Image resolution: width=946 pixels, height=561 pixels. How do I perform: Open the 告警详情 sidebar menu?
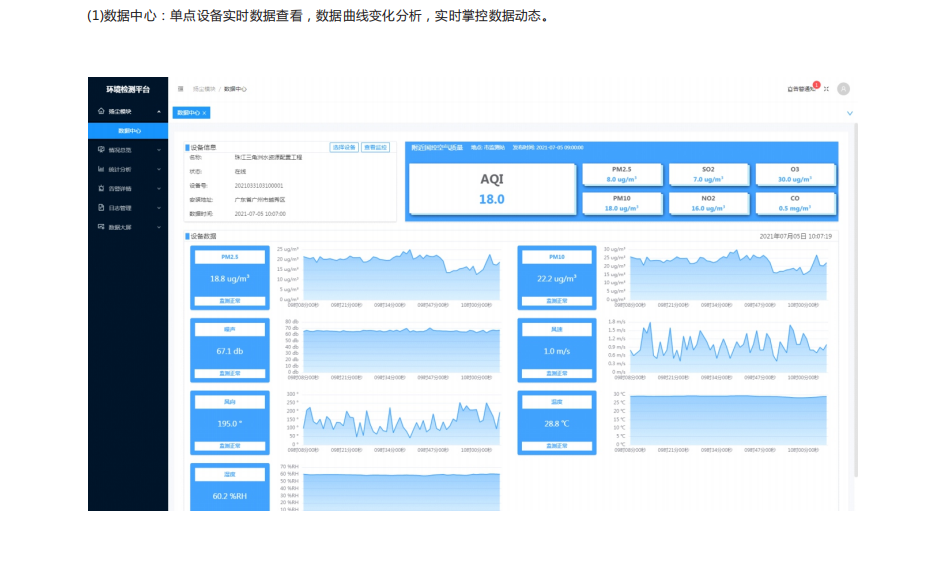[128, 188]
